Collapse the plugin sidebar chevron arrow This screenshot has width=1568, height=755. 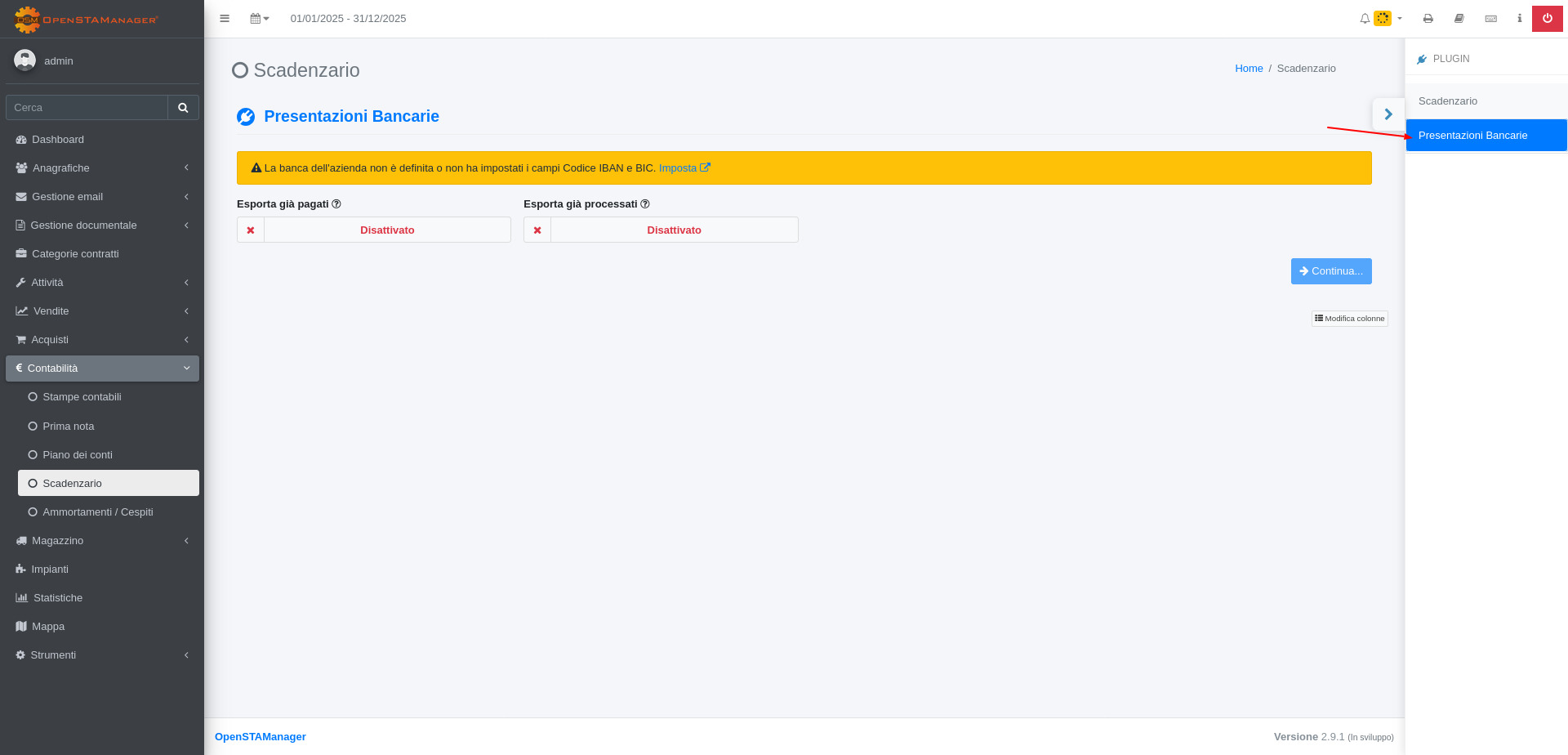click(1388, 114)
